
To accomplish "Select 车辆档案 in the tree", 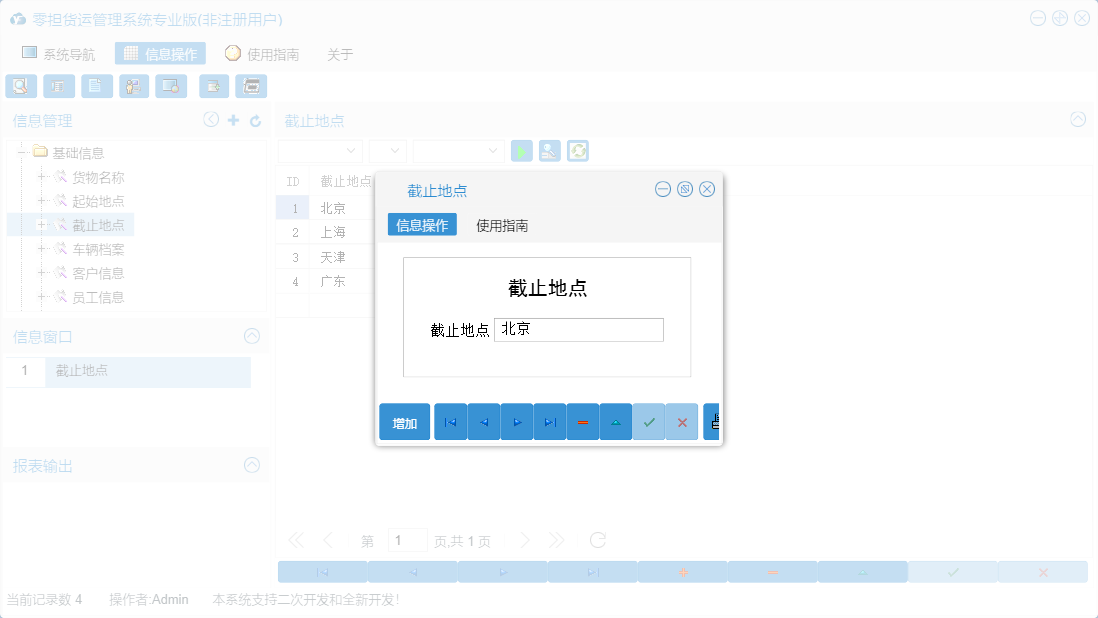I will pyautogui.click(x=98, y=248).
